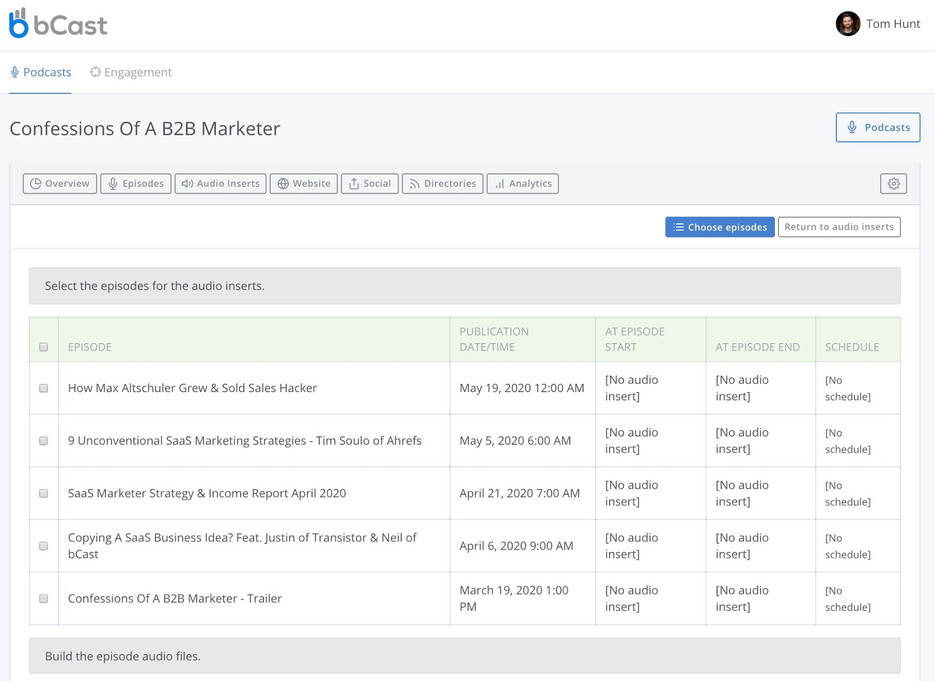The width and height of the screenshot is (935, 681).
Task: Open the Podcasts button top right
Action: click(x=877, y=127)
